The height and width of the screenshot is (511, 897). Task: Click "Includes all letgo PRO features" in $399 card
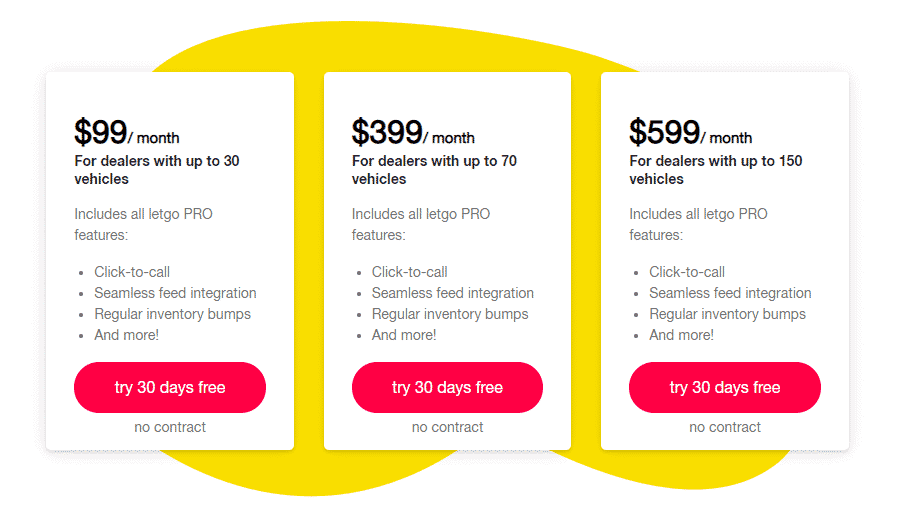tap(421, 224)
